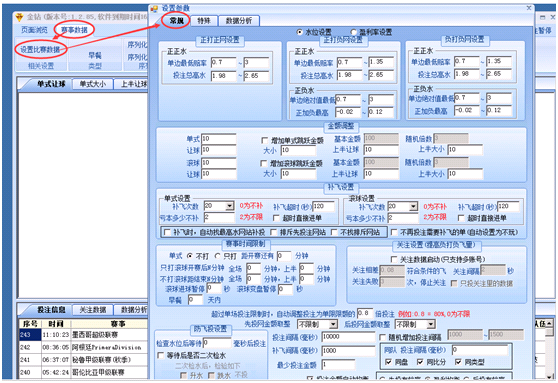Screen dimensions: 558x383
Task: Click 设置比赛数据 button
Action: tap(40, 49)
